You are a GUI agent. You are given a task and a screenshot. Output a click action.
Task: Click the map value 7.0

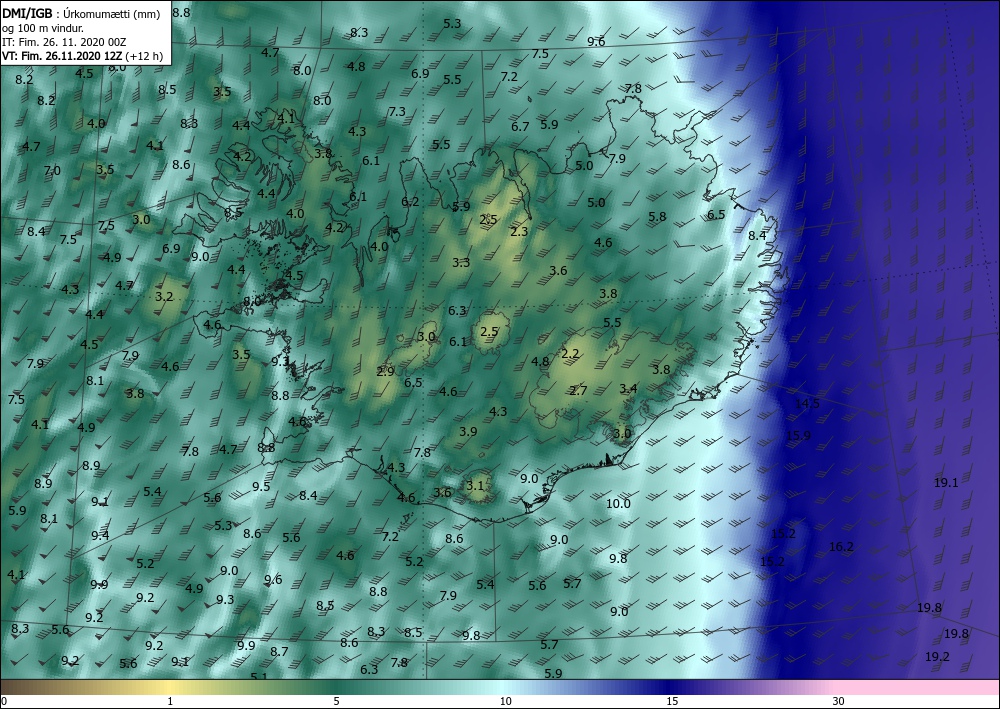52,171
